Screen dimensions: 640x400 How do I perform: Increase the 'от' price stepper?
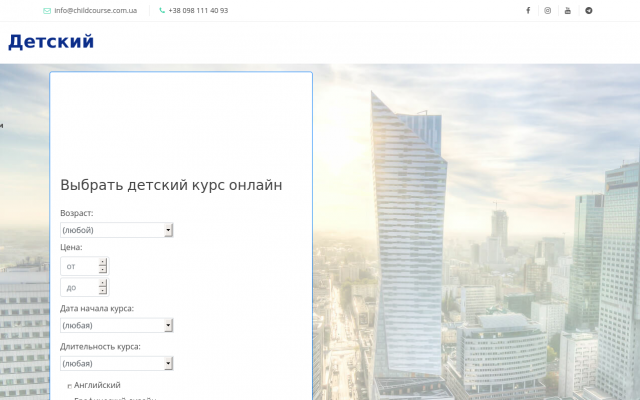point(103,262)
